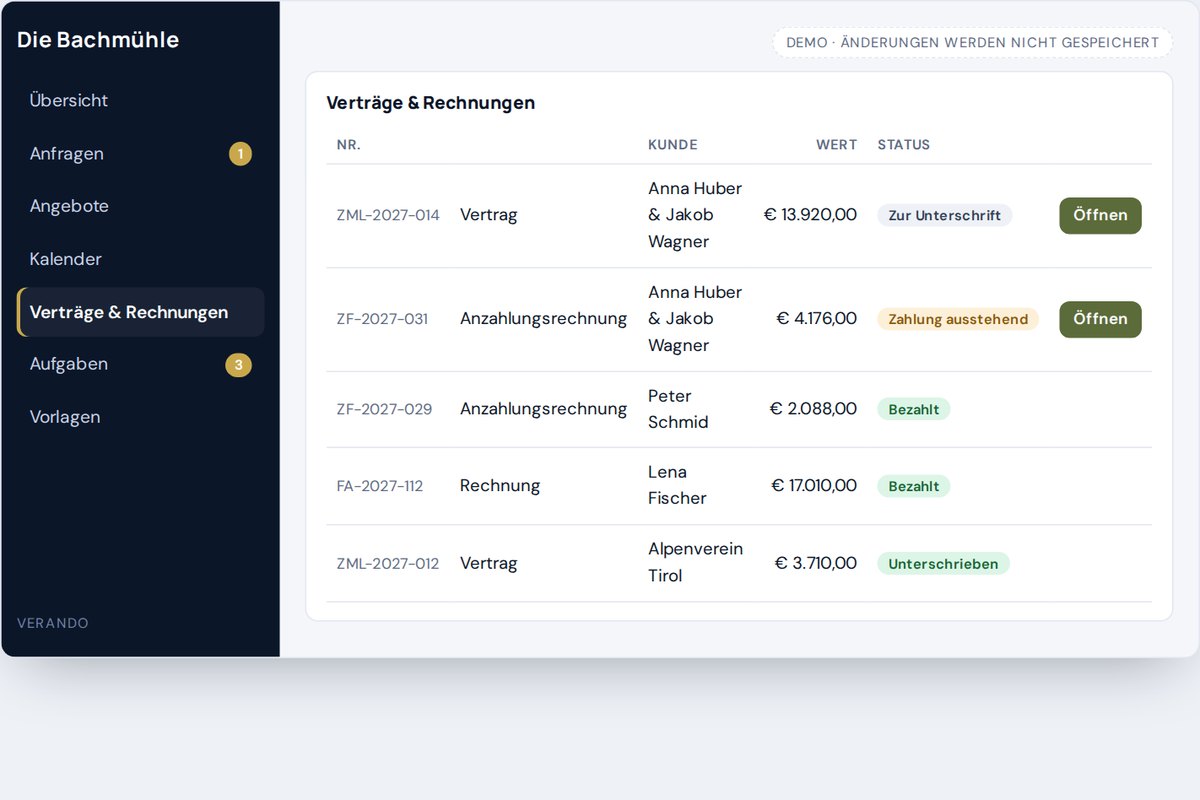Open the Übersicht sidebar page

pos(140,101)
